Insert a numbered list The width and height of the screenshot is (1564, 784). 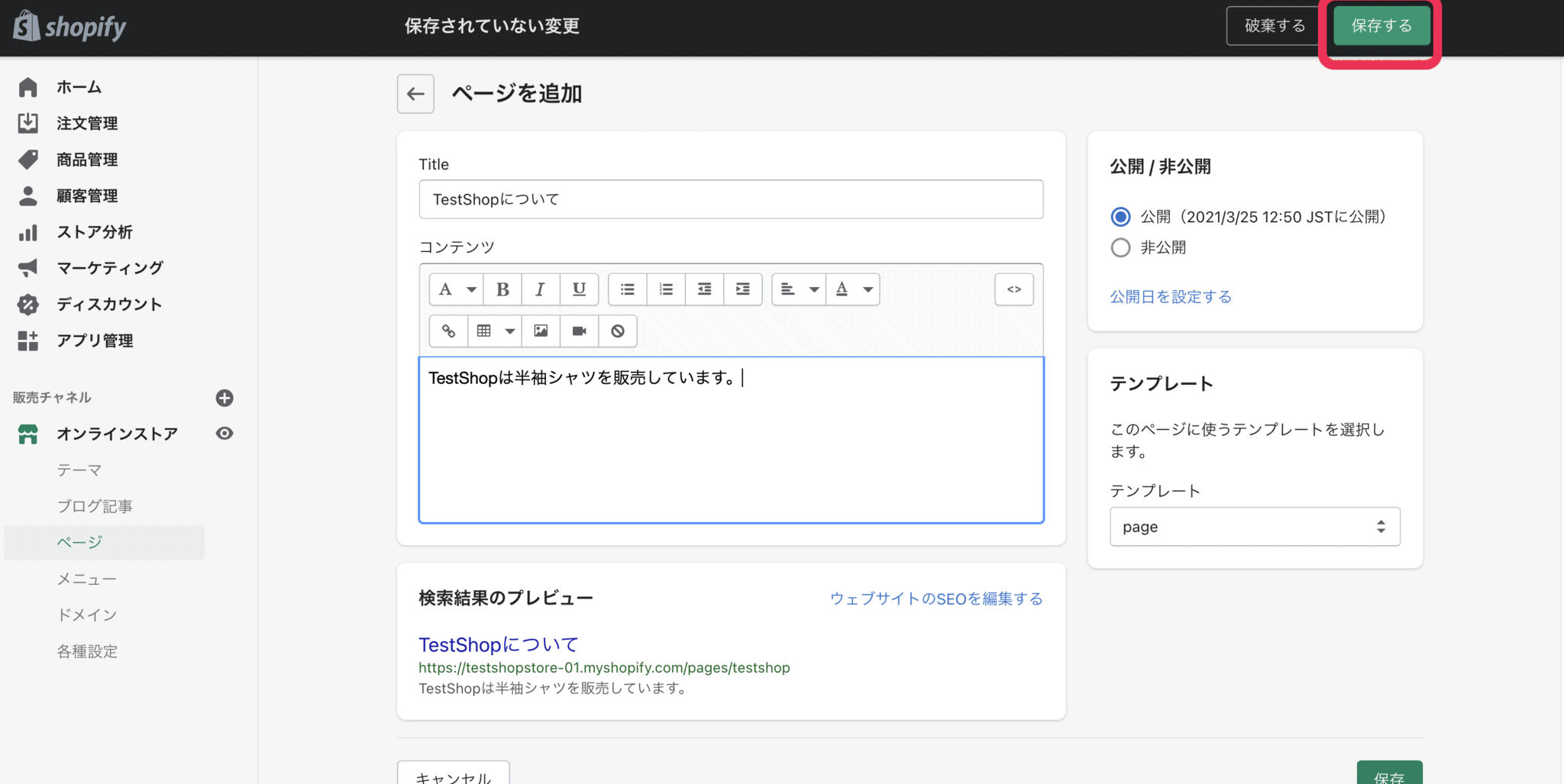pyautogui.click(x=665, y=289)
